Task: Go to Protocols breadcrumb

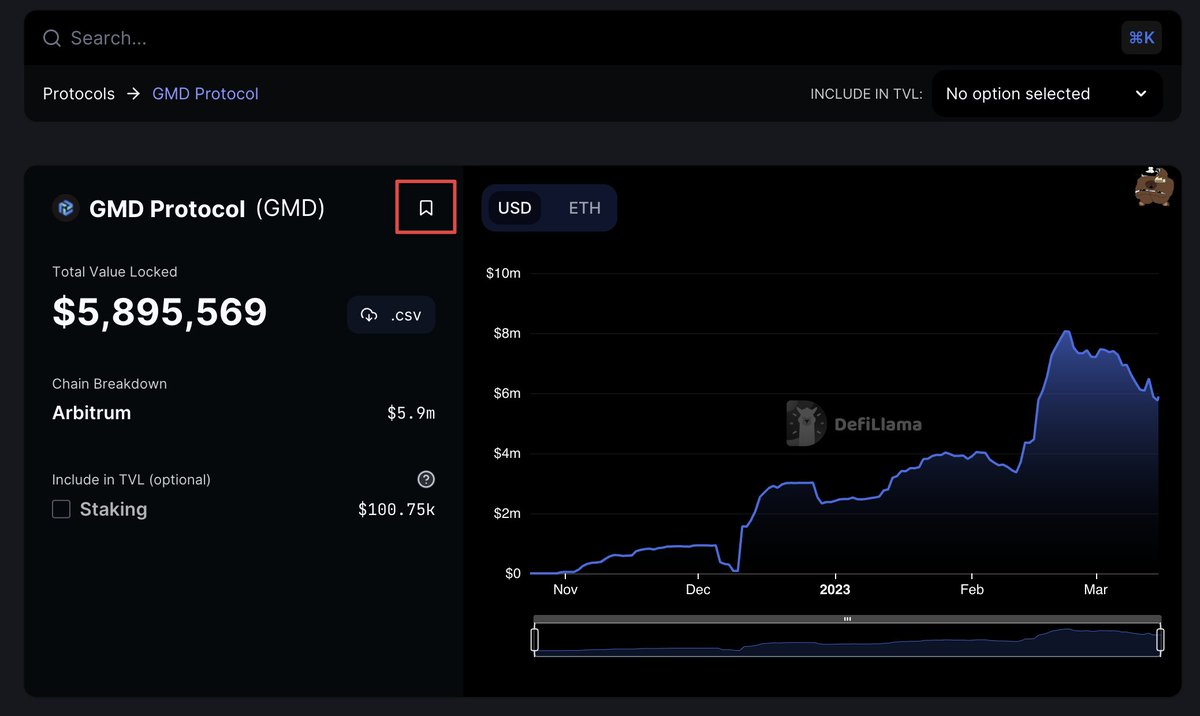Action: click(x=79, y=94)
